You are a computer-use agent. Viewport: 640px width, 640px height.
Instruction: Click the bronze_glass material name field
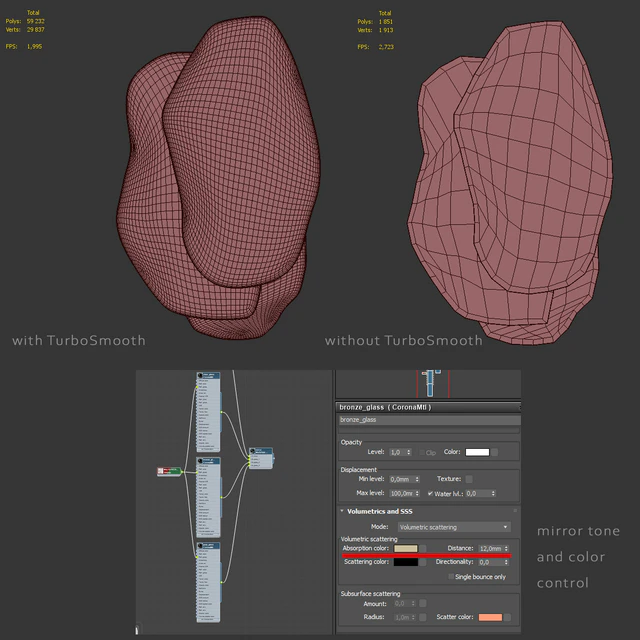click(x=429, y=420)
